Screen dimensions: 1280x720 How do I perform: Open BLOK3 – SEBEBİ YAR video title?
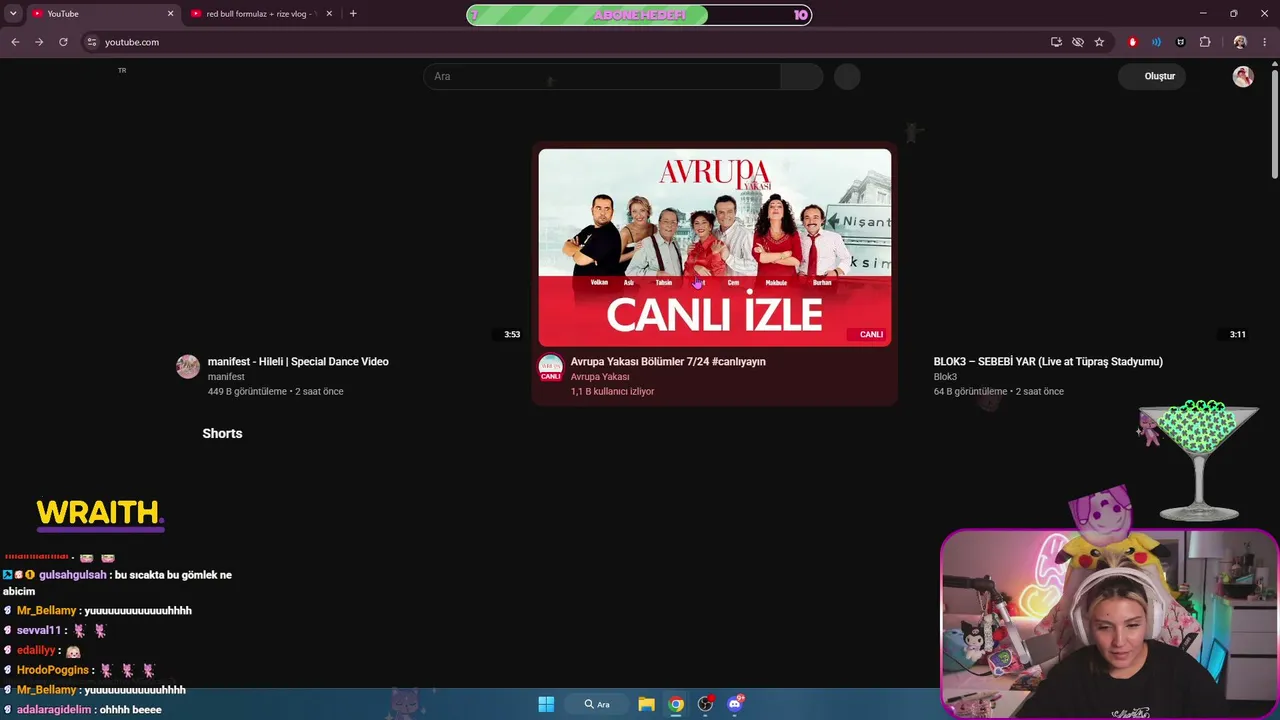[x=1048, y=362]
